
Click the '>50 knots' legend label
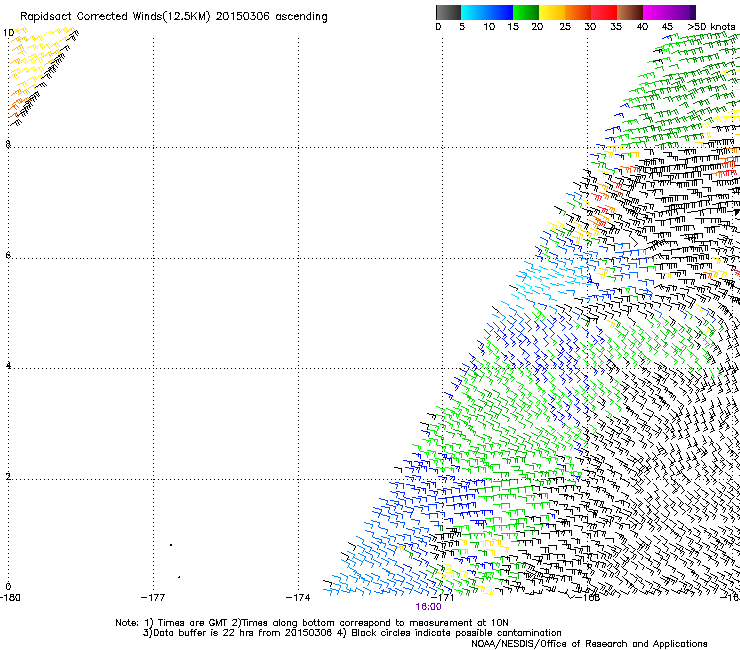pos(711,27)
